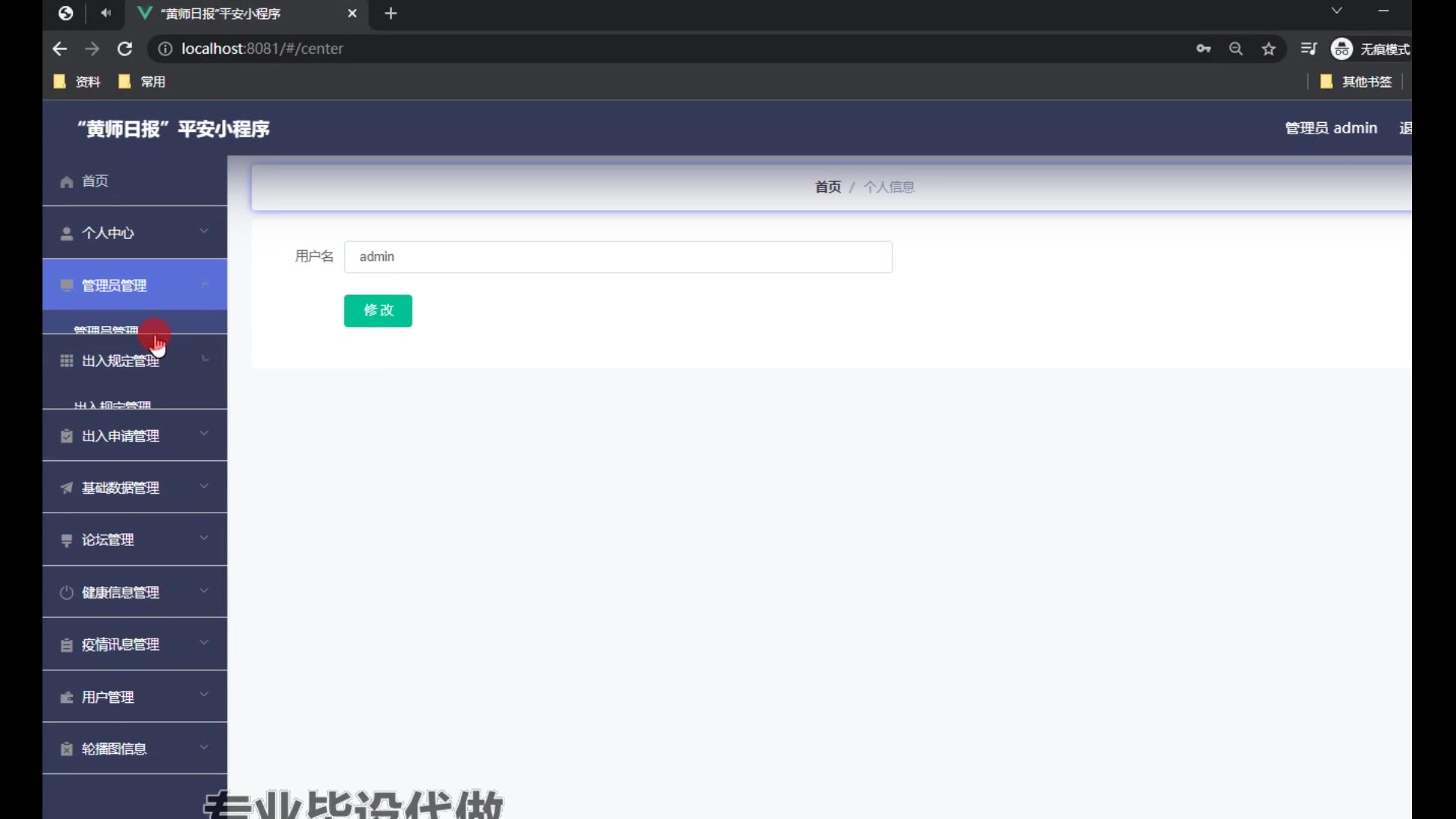Expand the 轮播图信息 menu chevron

204,748
